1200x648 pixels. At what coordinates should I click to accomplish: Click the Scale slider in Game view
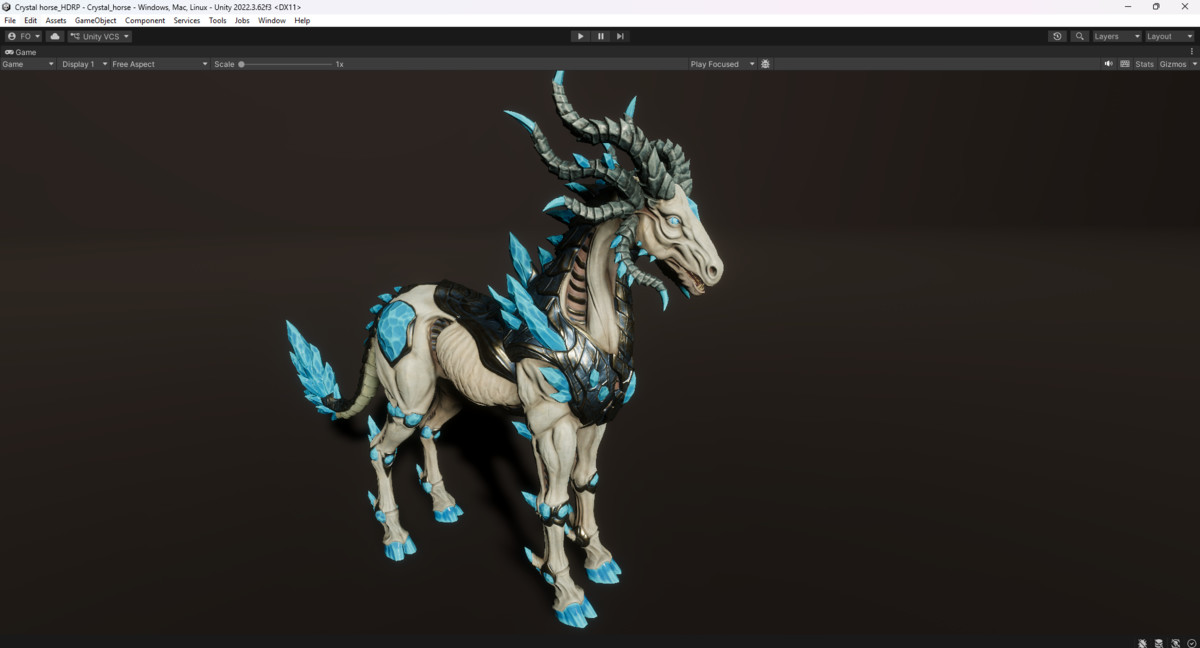286,64
